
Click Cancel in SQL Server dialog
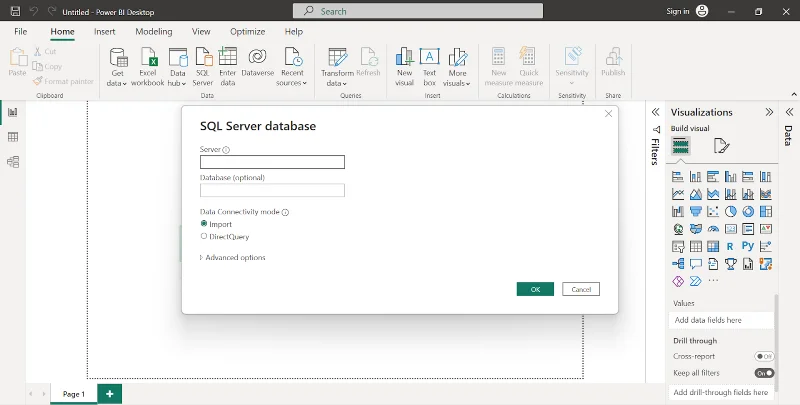click(581, 289)
